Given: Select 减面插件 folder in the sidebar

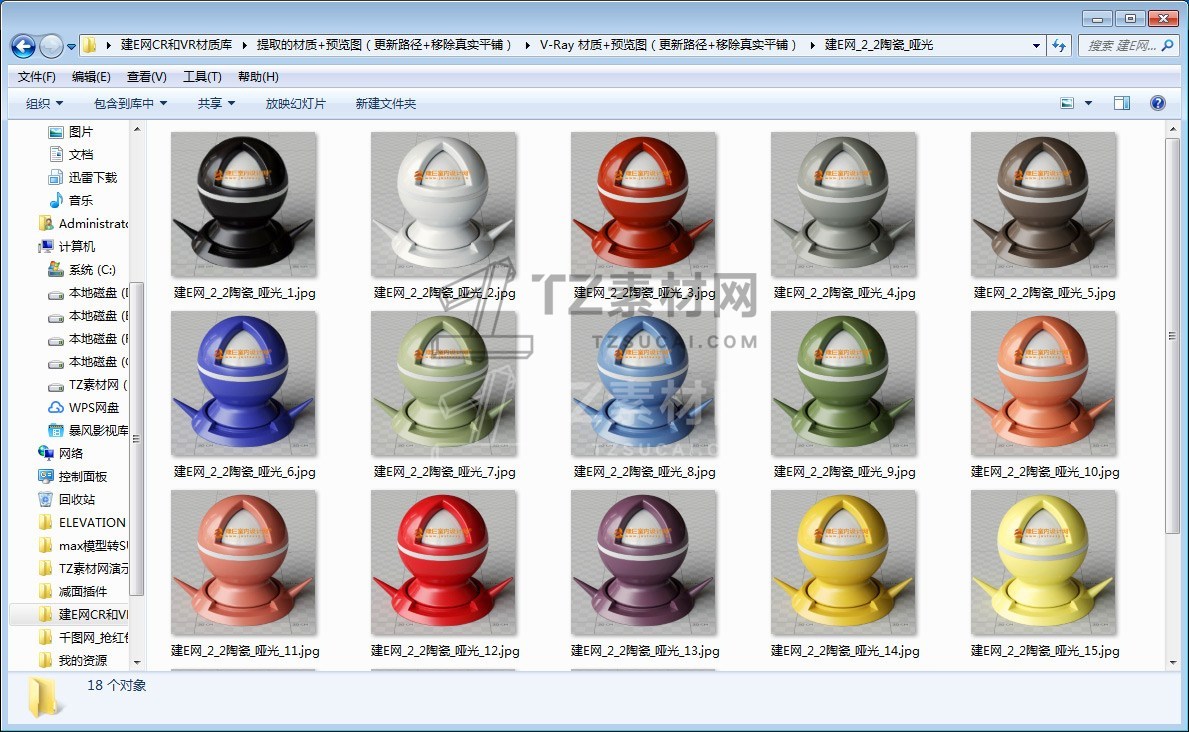Looking at the screenshot, I should click(x=73, y=591).
